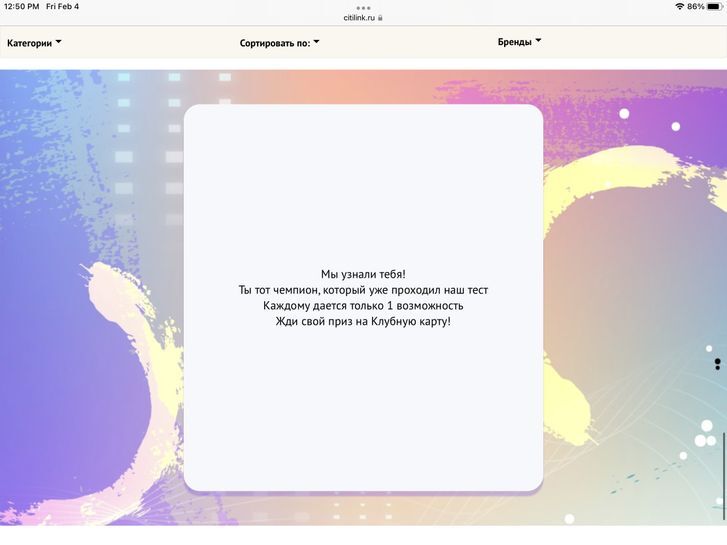
Task: Click the "Жди свой приз на Клубную карту!" text
Action: click(363, 321)
